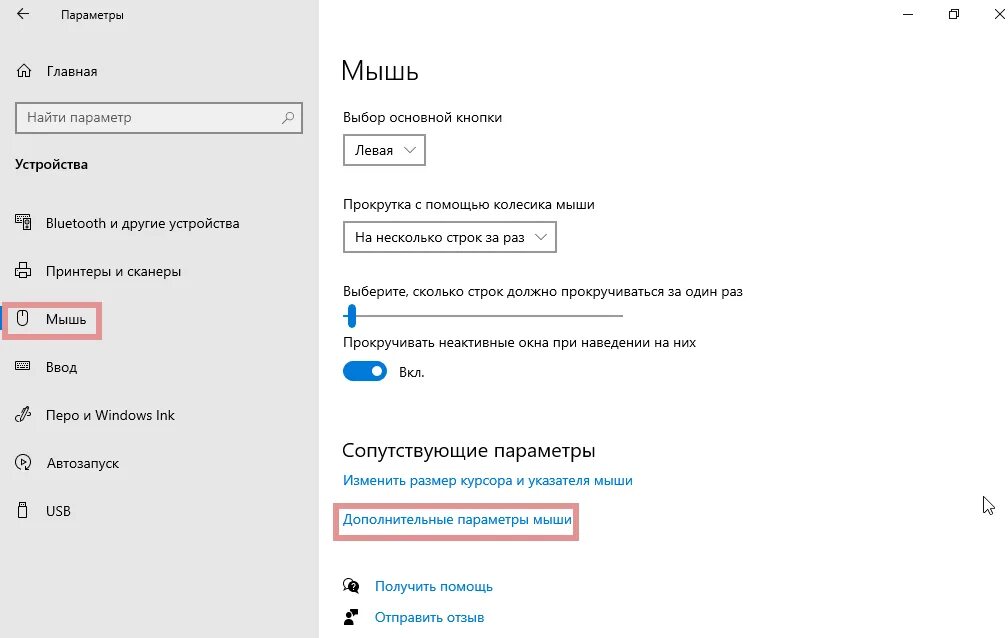Go to Bluetooth и другие устройства
The height and width of the screenshot is (638, 1008).
point(142,223)
